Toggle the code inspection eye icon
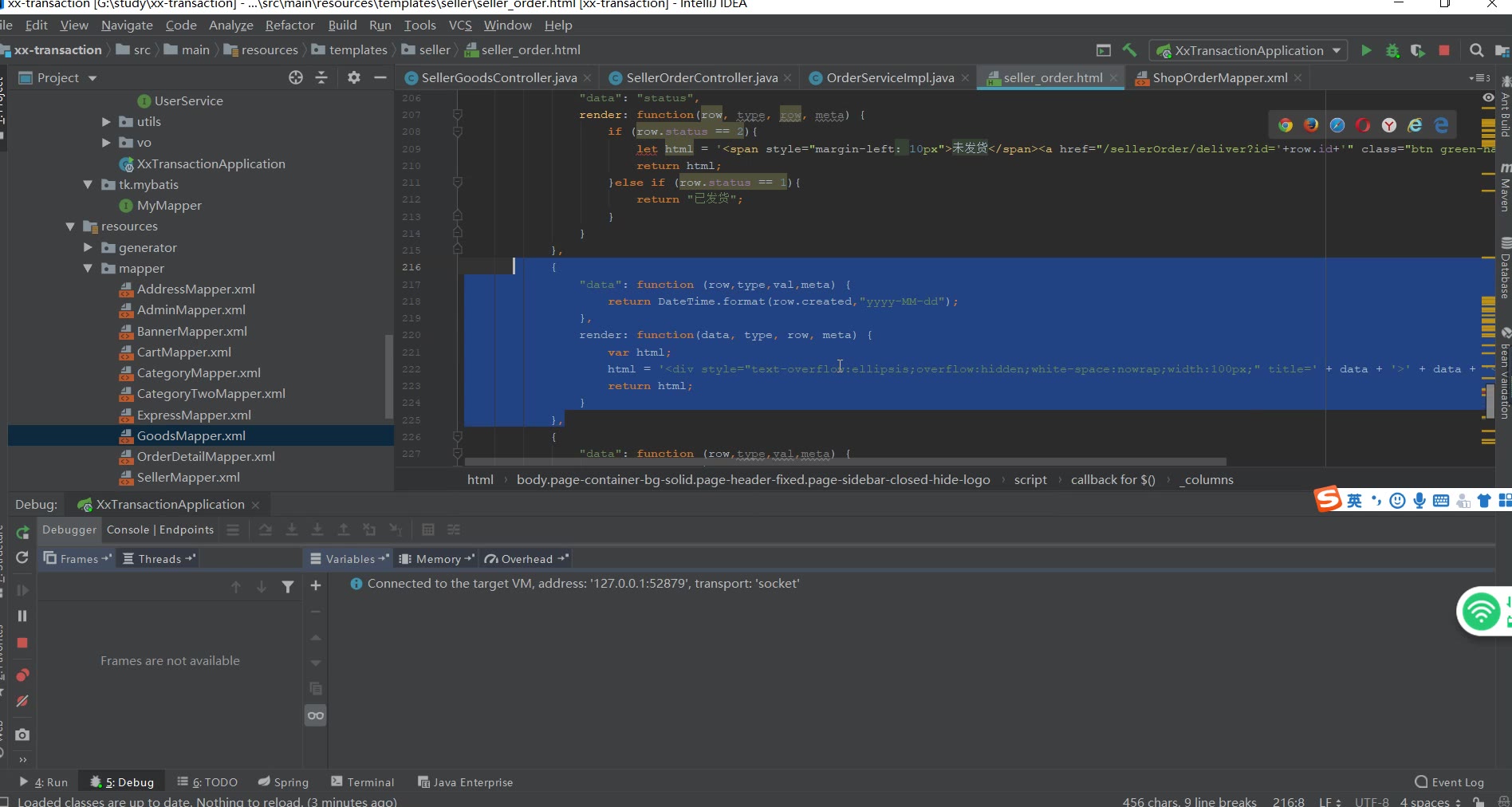This screenshot has width=1512, height=807. [1488, 97]
